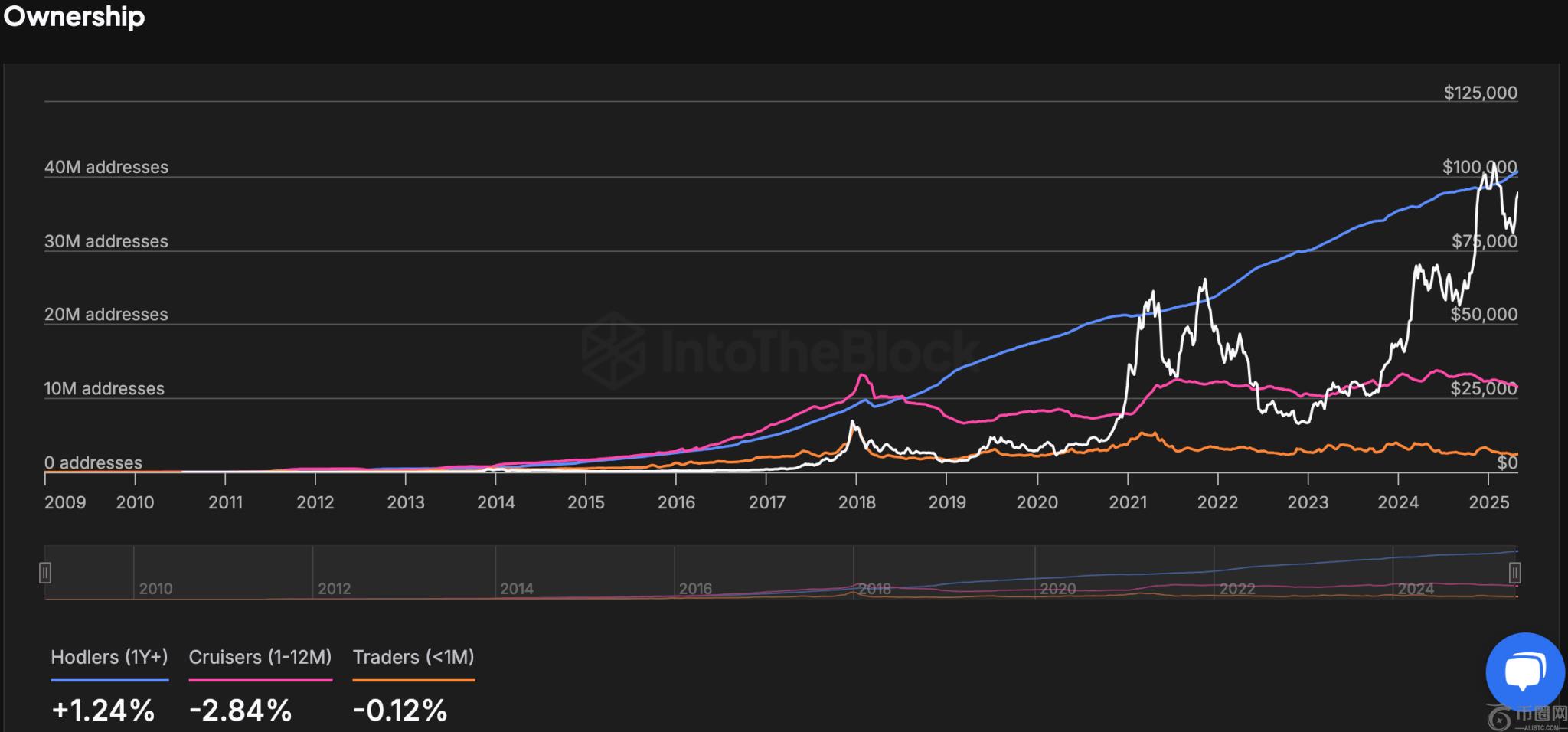Click the IntoTheBlock watermark cube logo
This screenshot has width=1568, height=732.
coord(612,351)
